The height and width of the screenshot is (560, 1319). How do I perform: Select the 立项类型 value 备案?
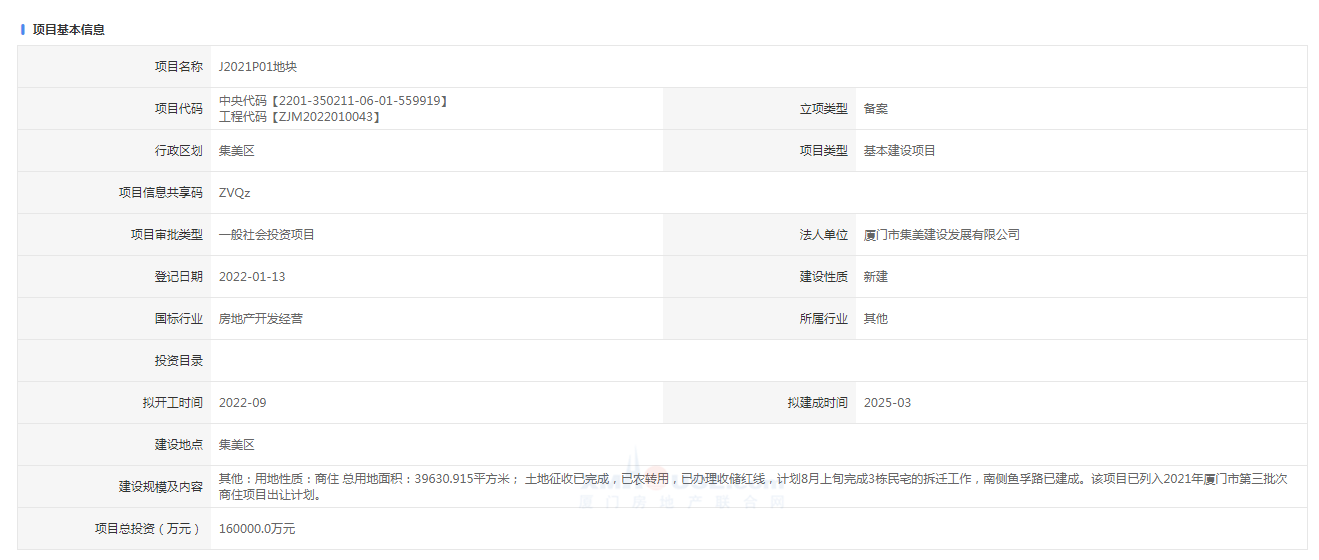(875, 109)
